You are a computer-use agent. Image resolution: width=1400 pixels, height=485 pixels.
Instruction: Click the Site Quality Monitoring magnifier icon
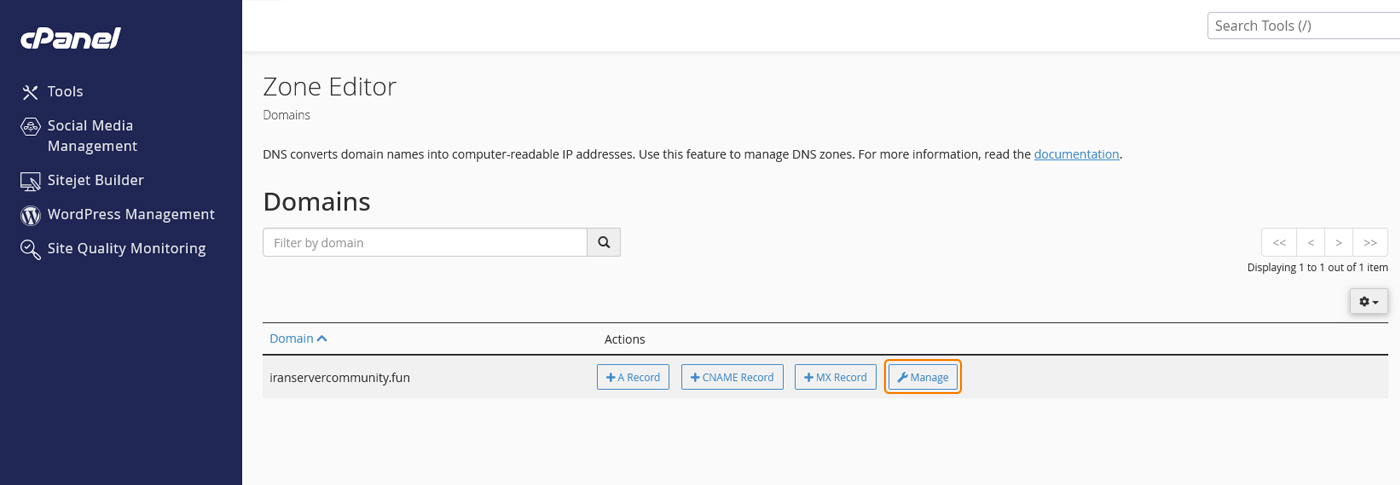point(30,249)
